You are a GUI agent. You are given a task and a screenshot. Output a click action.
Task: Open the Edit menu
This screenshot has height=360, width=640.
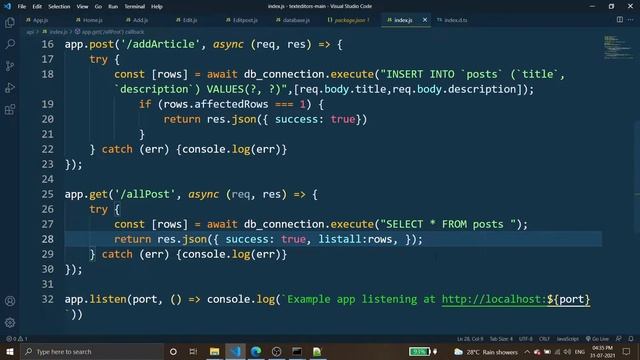coord(37,7)
